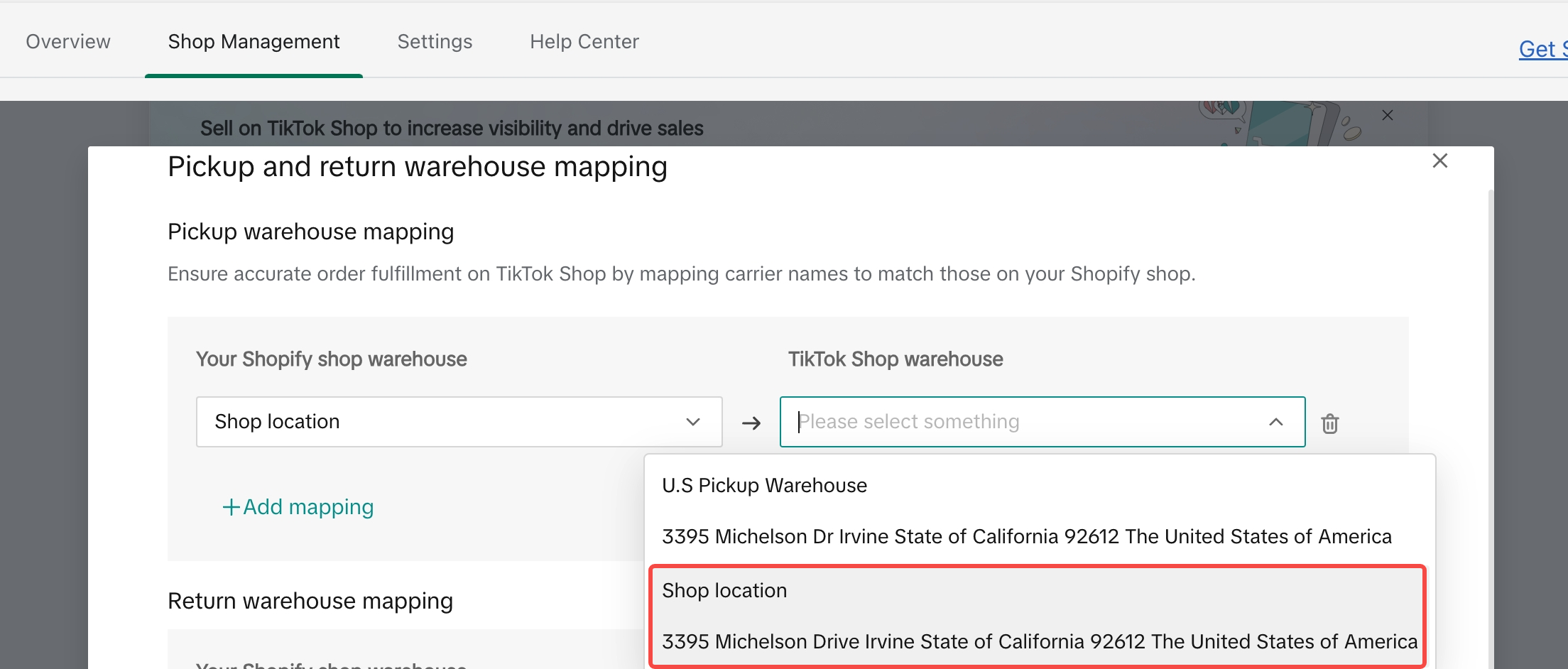
Task: Click the arrow icon between warehouse fields
Action: tap(751, 423)
